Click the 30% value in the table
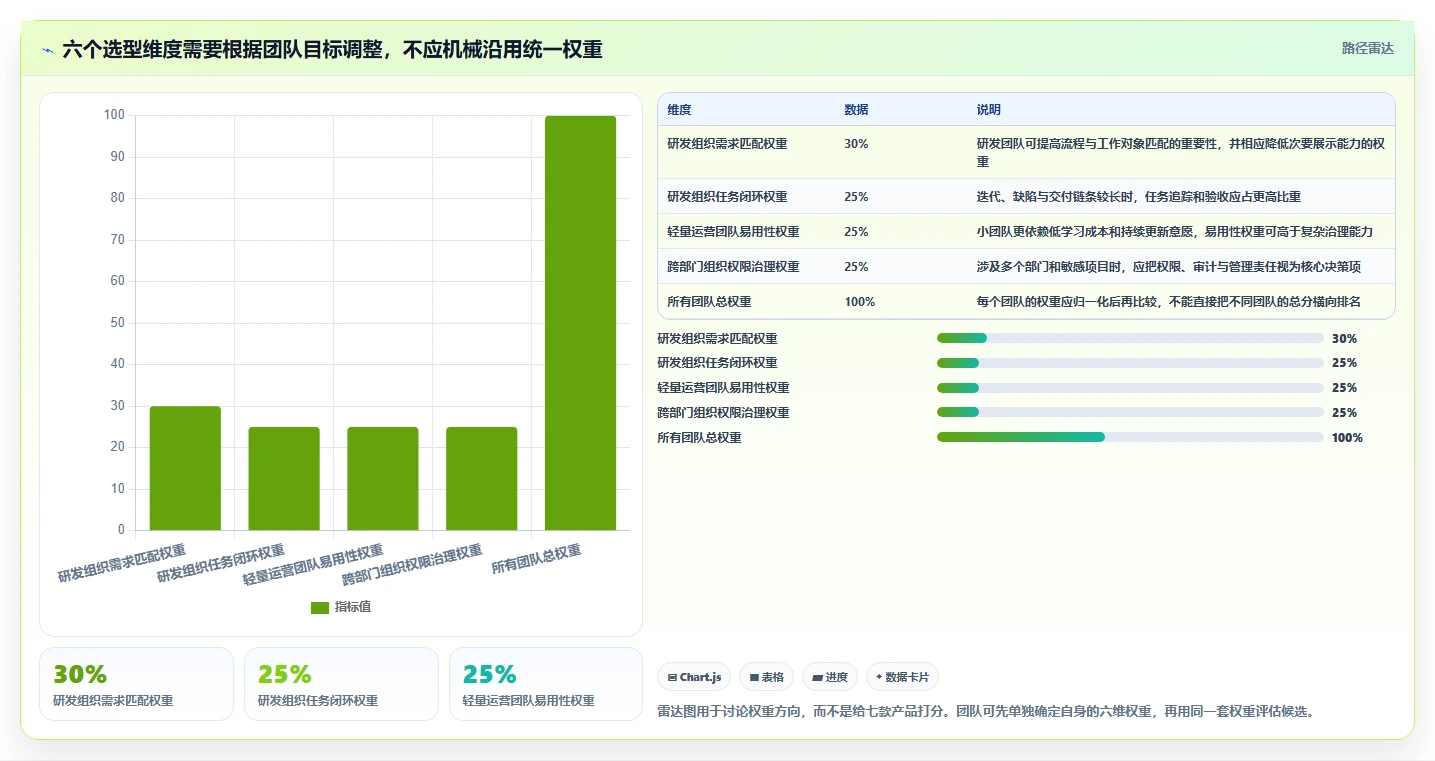 click(x=856, y=144)
